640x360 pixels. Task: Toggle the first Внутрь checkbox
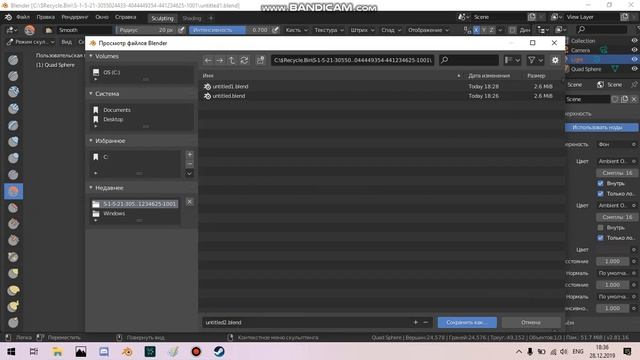[600, 183]
